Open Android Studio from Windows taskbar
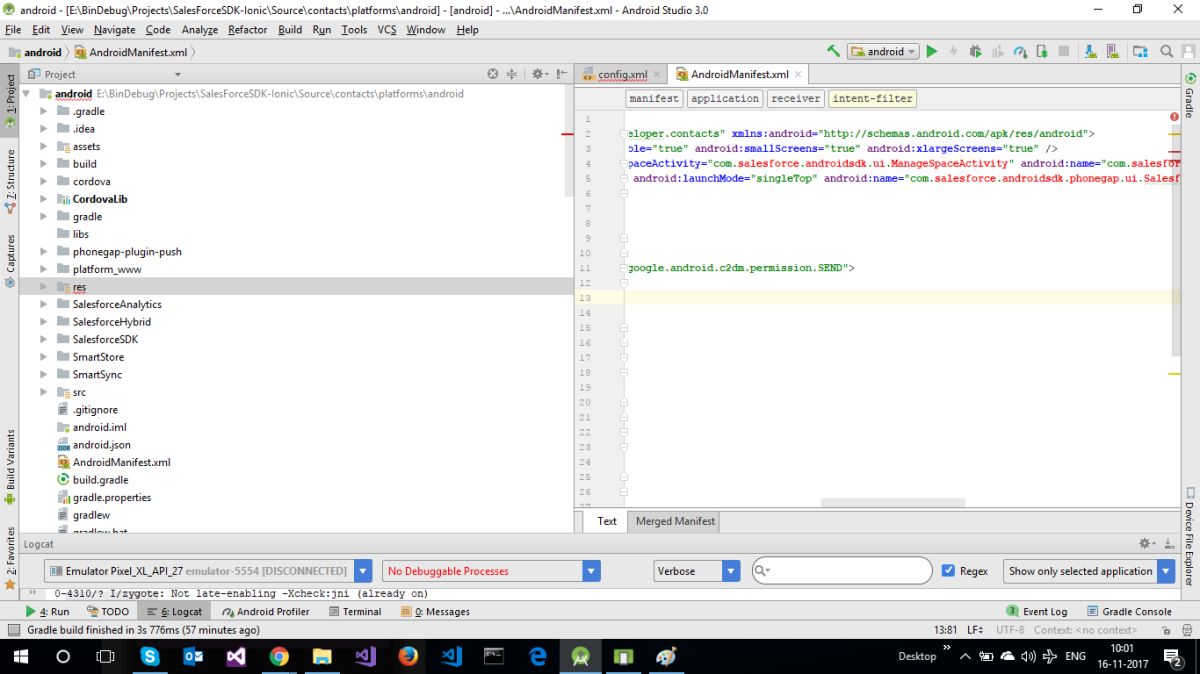Viewport: 1200px width, 674px height. [x=580, y=656]
